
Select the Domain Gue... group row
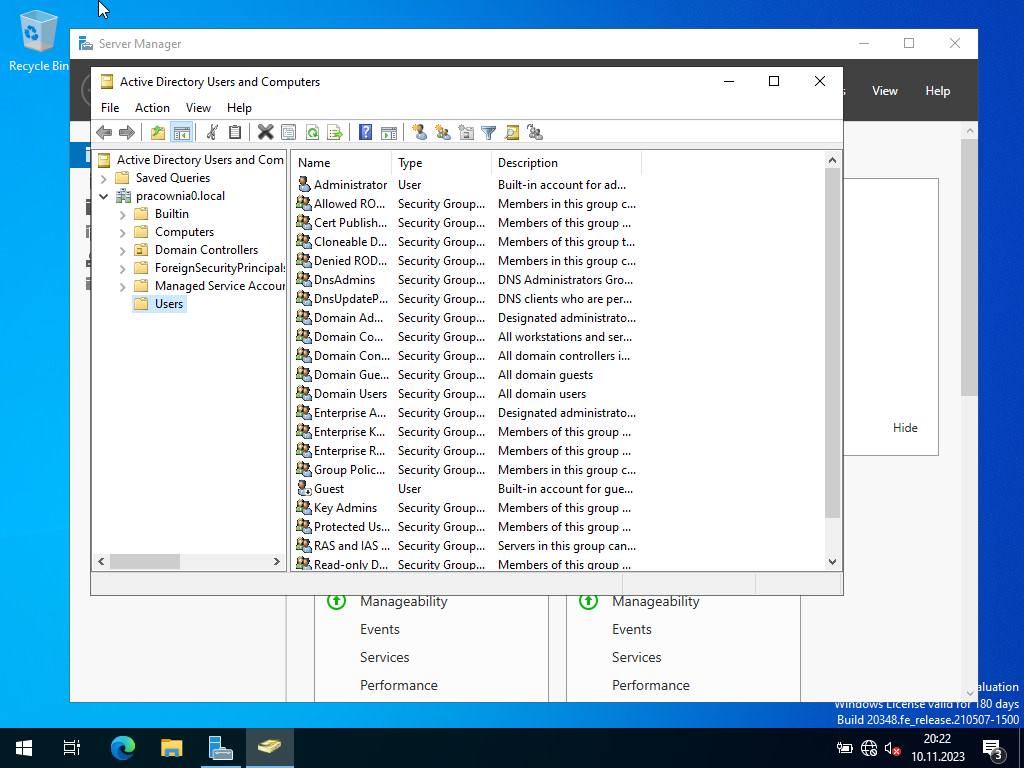click(351, 375)
